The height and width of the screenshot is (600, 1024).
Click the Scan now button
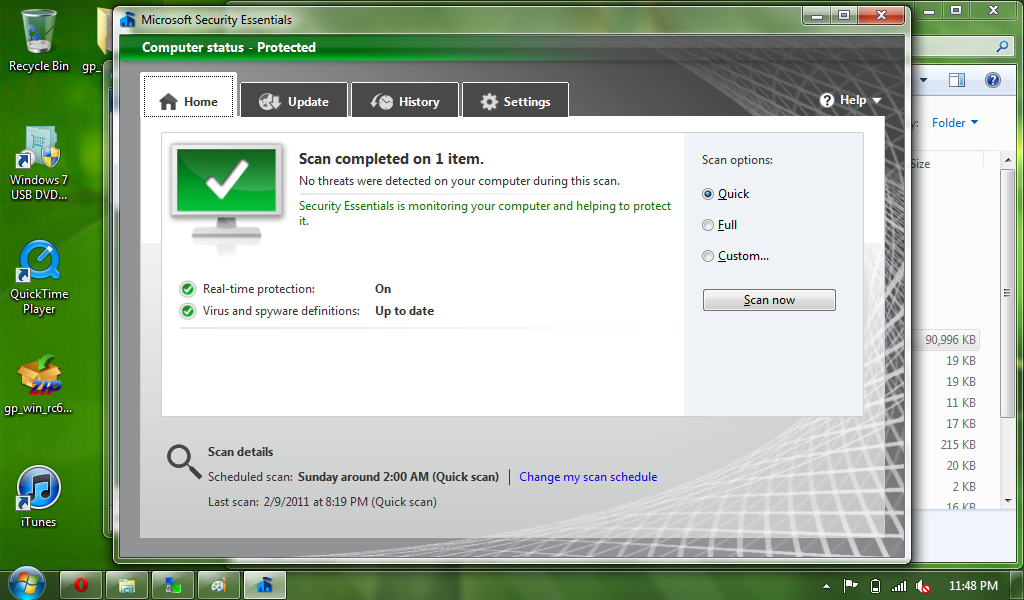click(x=769, y=300)
